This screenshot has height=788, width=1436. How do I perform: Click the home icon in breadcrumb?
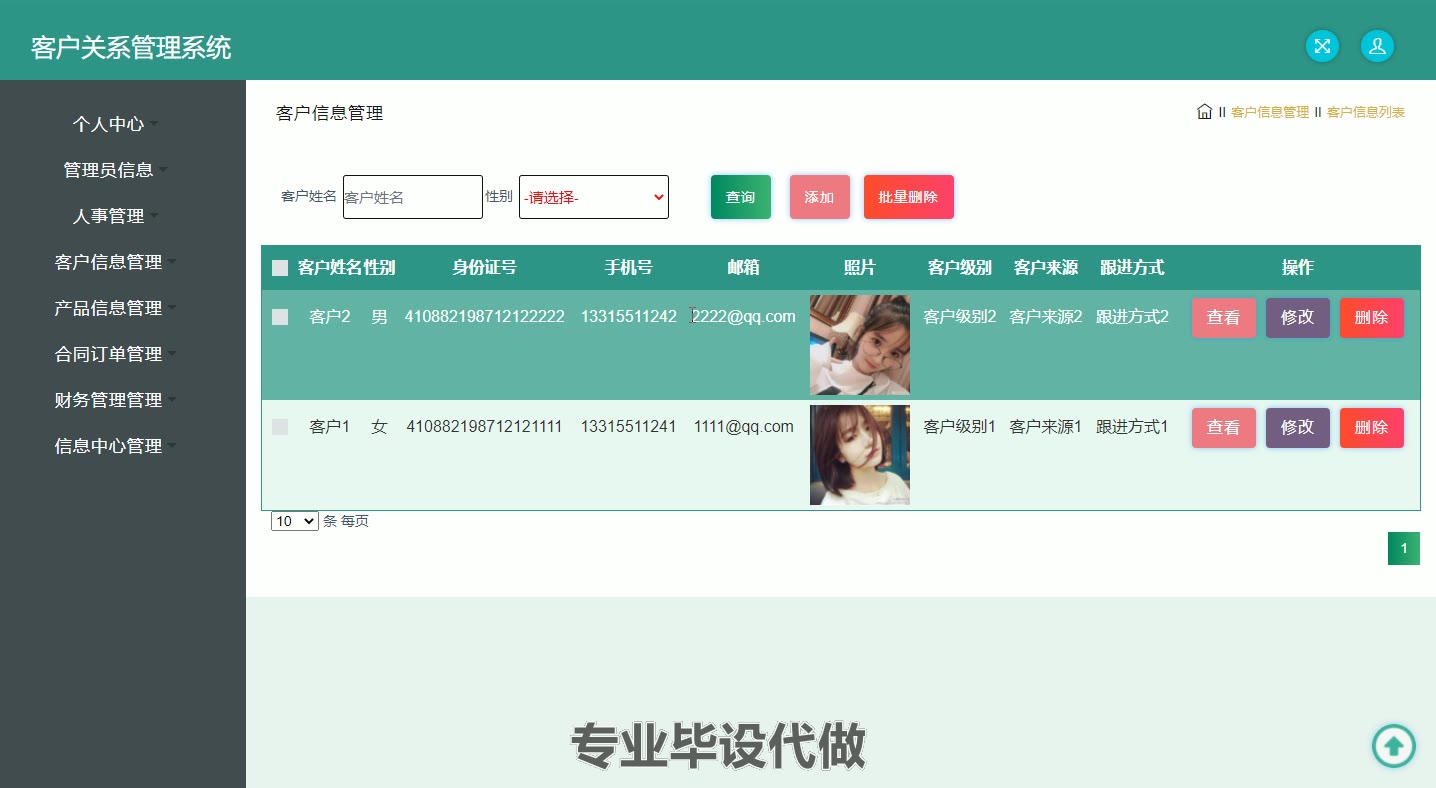(x=1204, y=111)
